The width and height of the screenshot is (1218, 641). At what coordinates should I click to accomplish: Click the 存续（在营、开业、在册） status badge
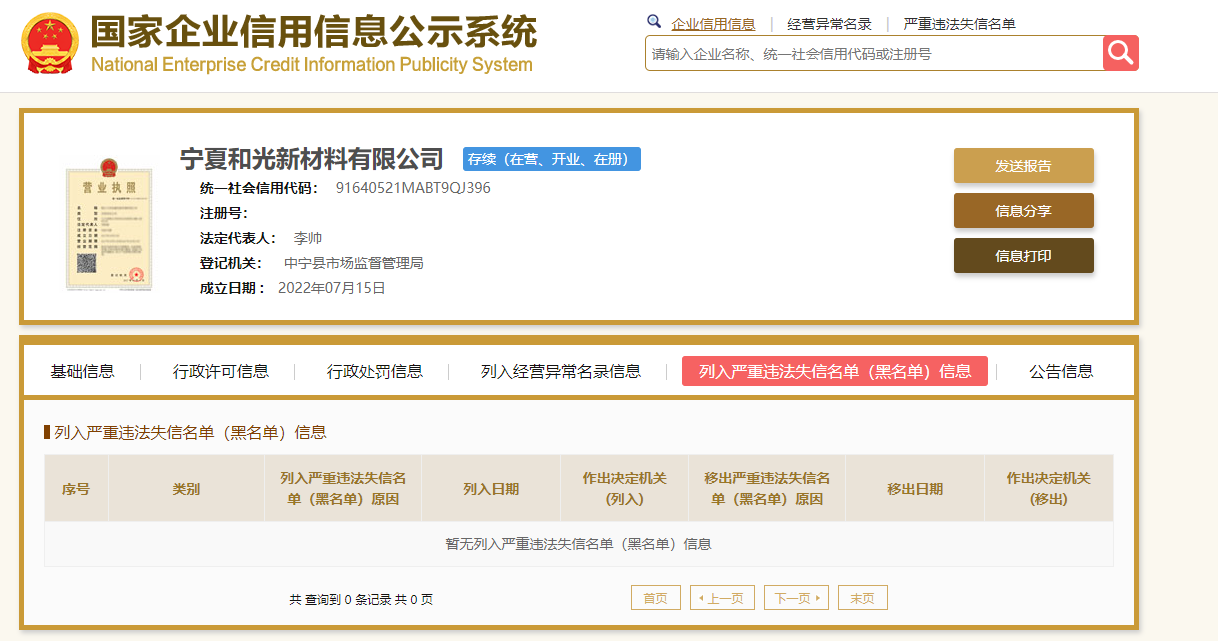pyautogui.click(x=552, y=159)
